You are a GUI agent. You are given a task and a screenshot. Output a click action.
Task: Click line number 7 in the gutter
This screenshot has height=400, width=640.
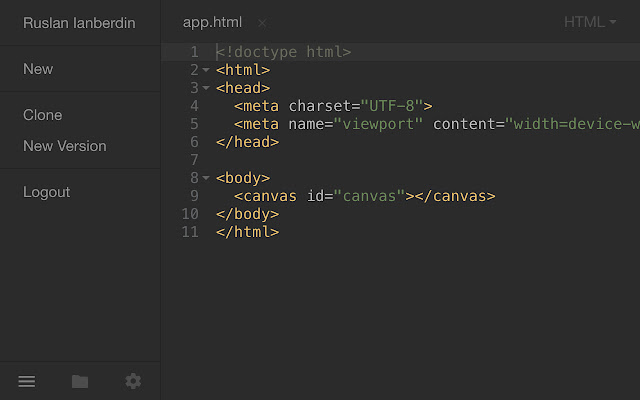pyautogui.click(x=194, y=160)
